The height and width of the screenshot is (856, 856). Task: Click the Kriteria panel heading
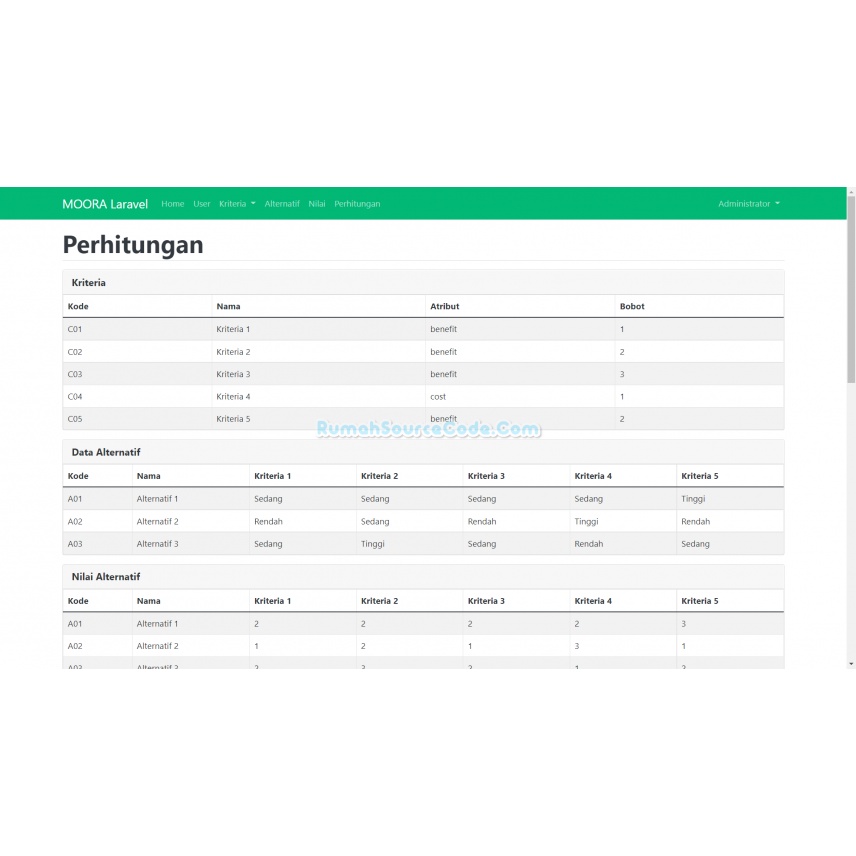[x=88, y=283]
